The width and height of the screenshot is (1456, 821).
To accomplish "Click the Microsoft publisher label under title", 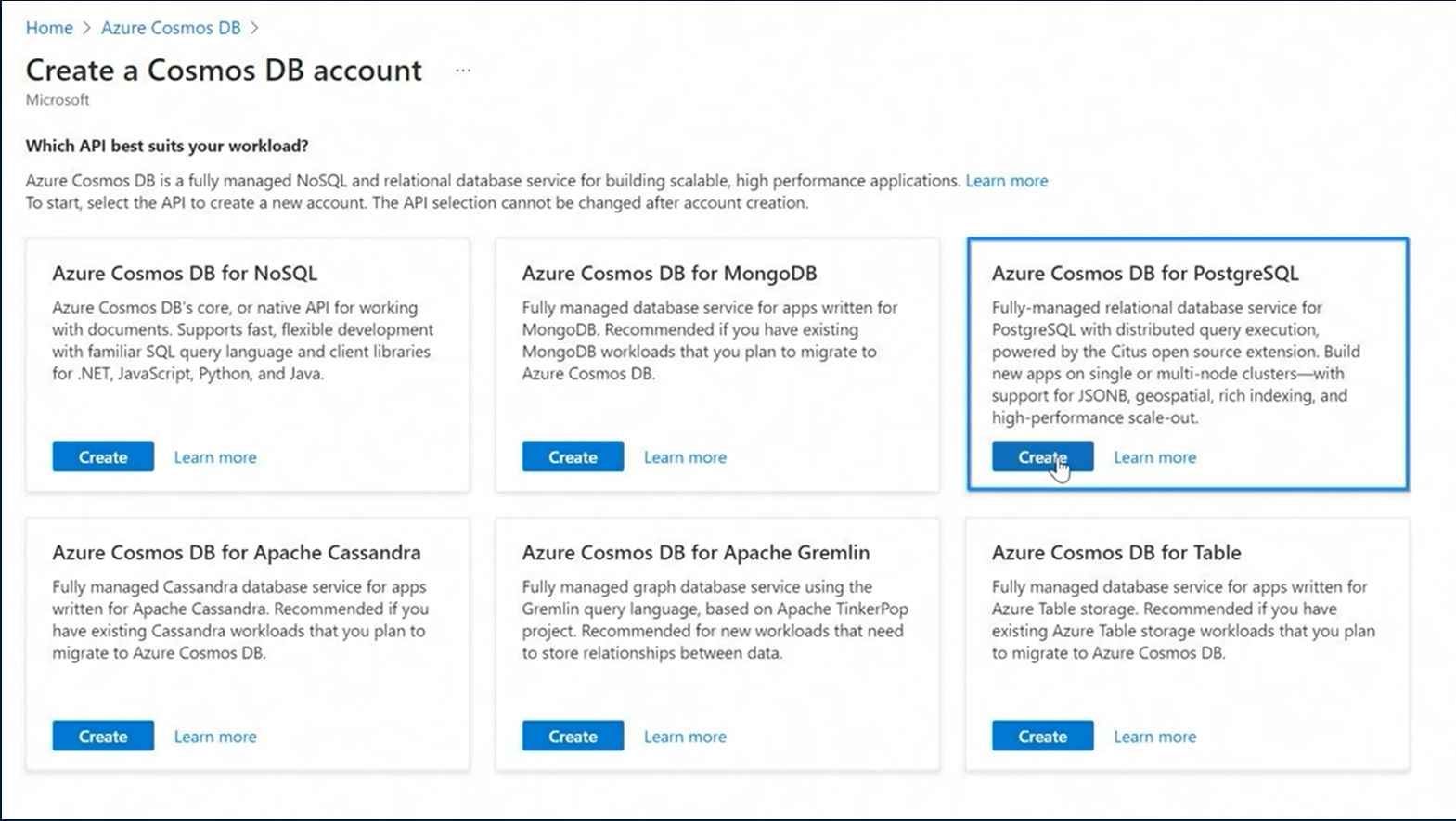I will tap(58, 100).
